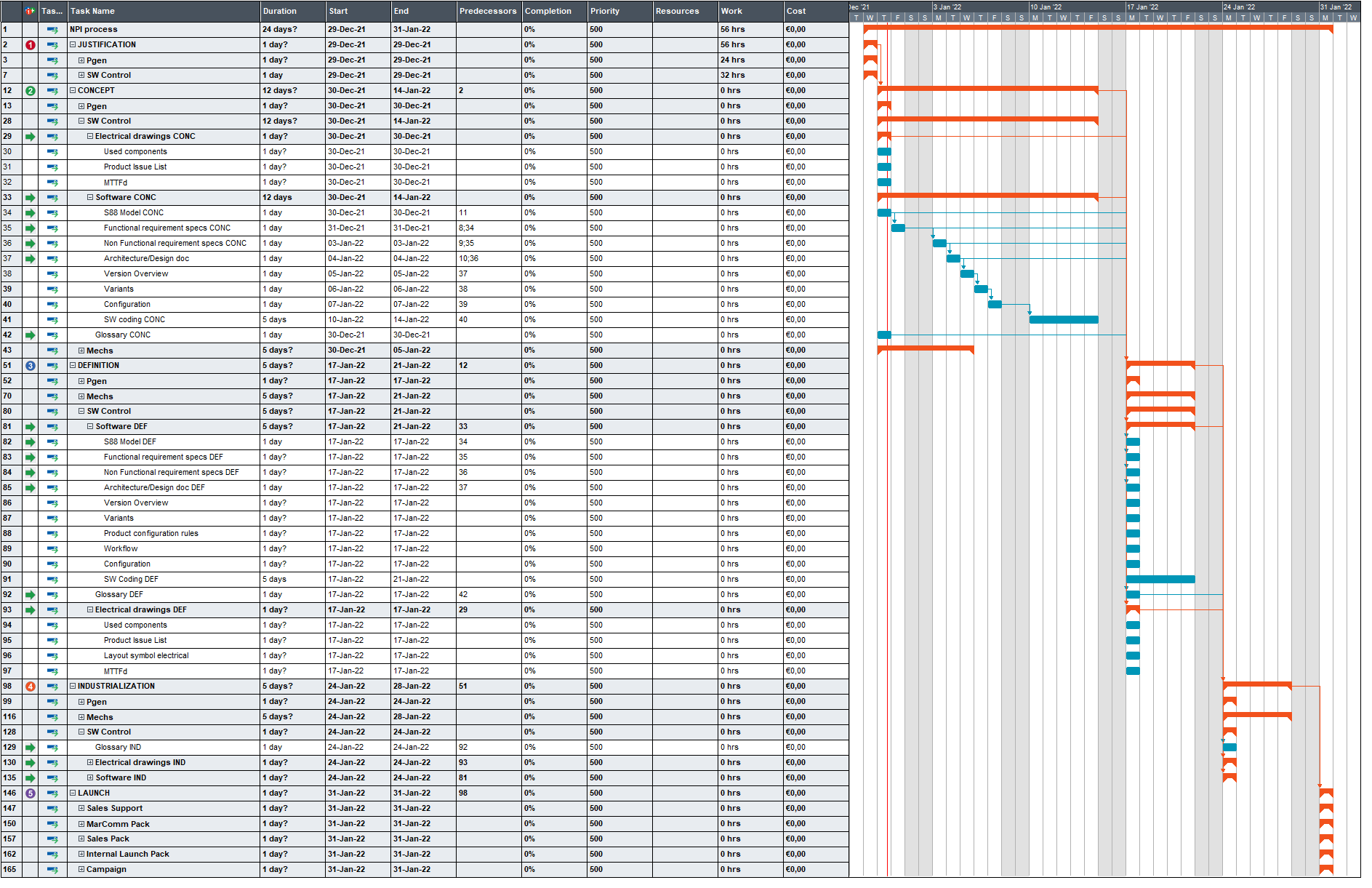The image size is (1372, 888).
Task: Select the blue SW coding CONC Gantt bar
Action: coord(1063,319)
